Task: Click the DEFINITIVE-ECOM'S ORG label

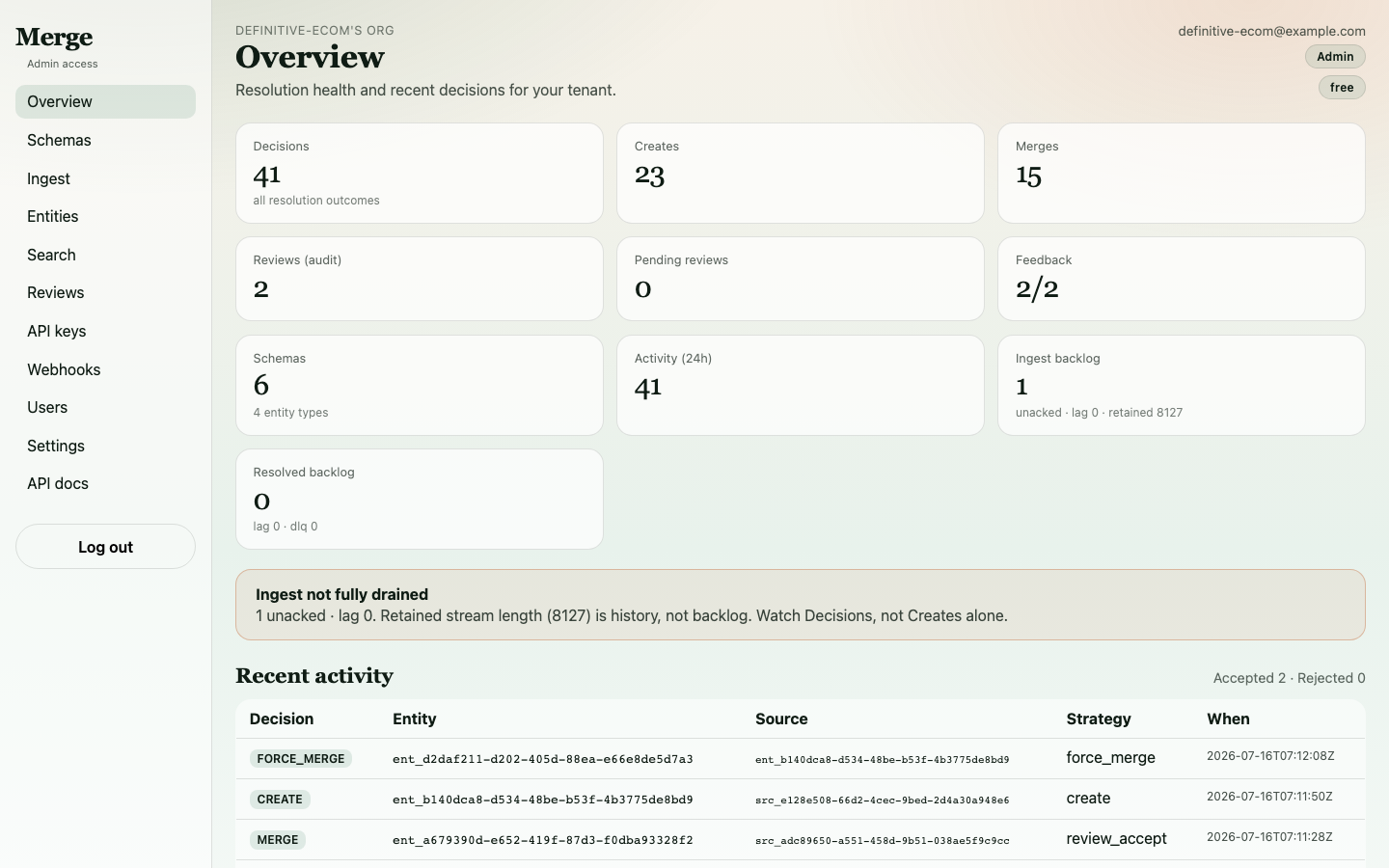Action: (314, 31)
